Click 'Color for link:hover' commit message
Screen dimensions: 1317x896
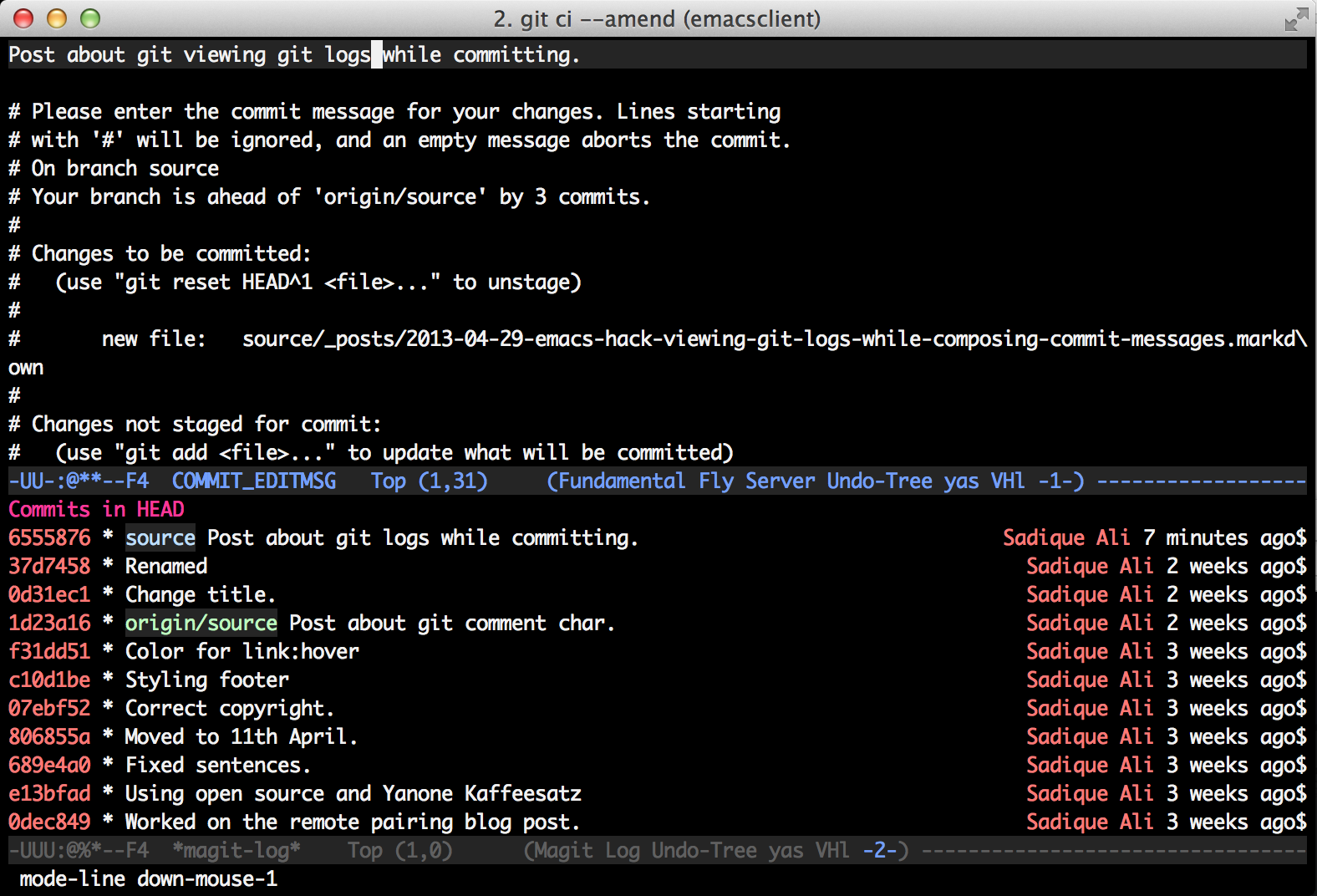(242, 651)
